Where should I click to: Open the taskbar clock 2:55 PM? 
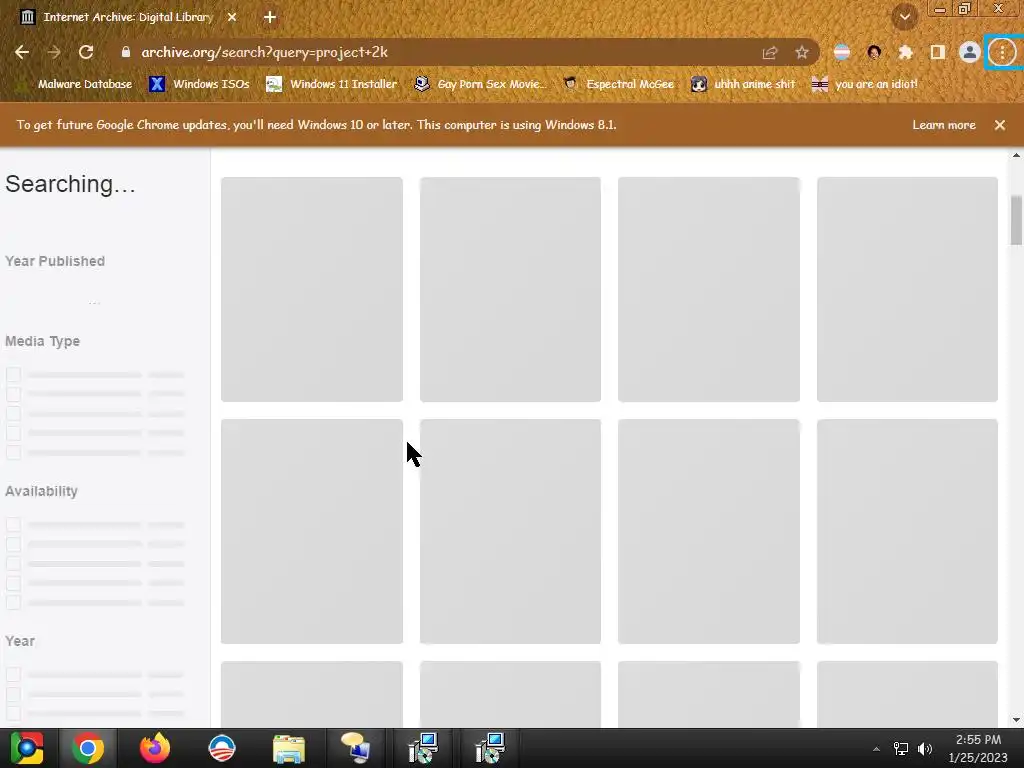[978, 748]
